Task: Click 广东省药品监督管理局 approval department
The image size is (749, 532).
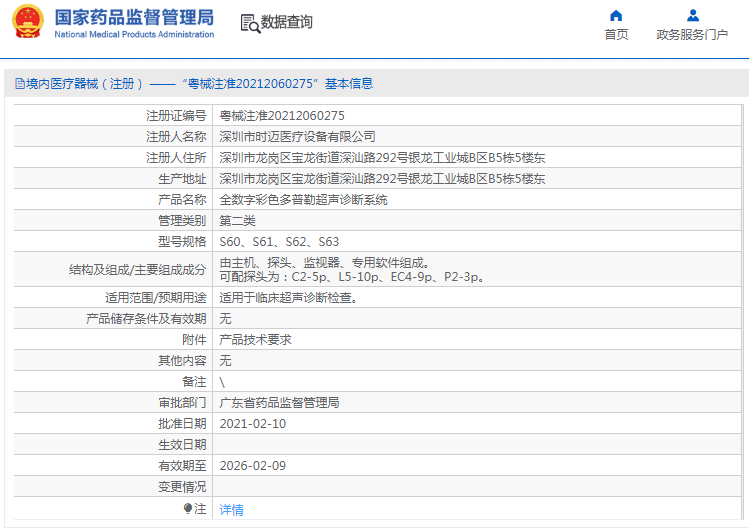Action: point(279,403)
